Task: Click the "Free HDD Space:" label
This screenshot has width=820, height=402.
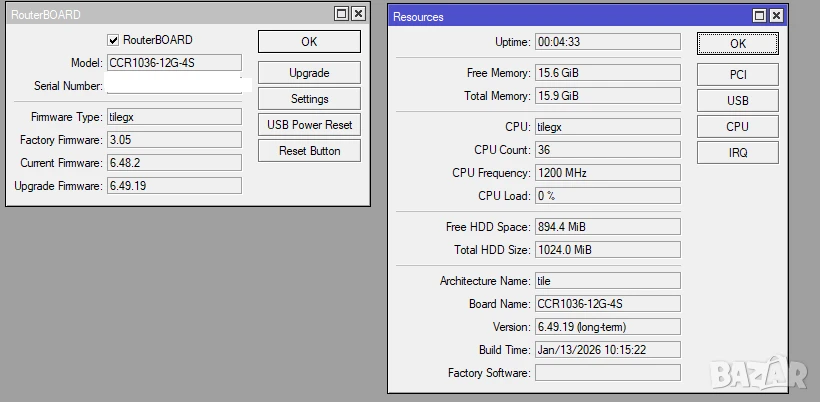Action: (488, 227)
